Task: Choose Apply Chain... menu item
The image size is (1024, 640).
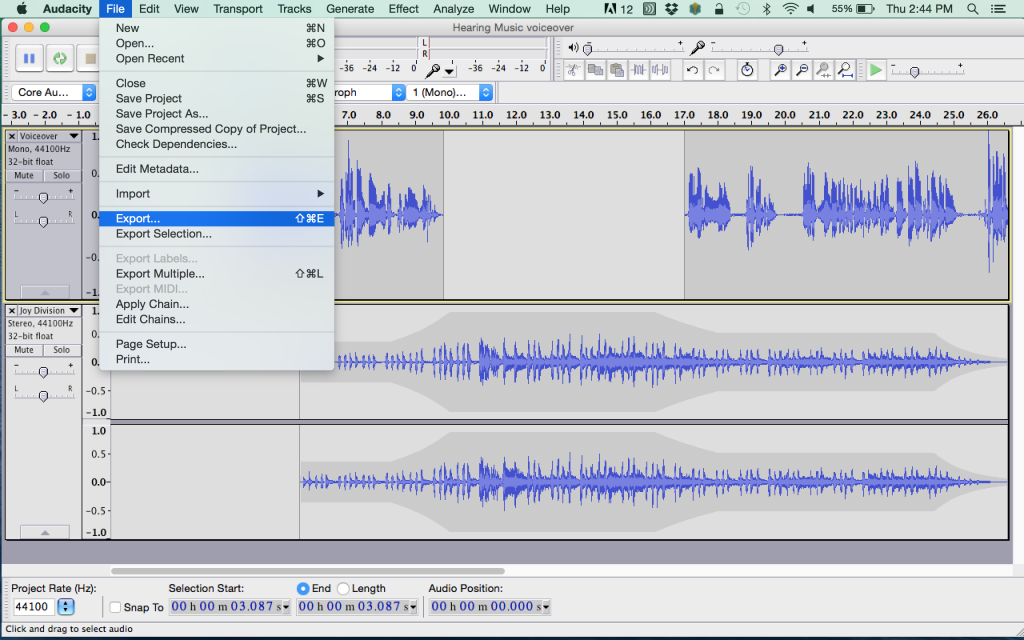Action: (x=217, y=304)
